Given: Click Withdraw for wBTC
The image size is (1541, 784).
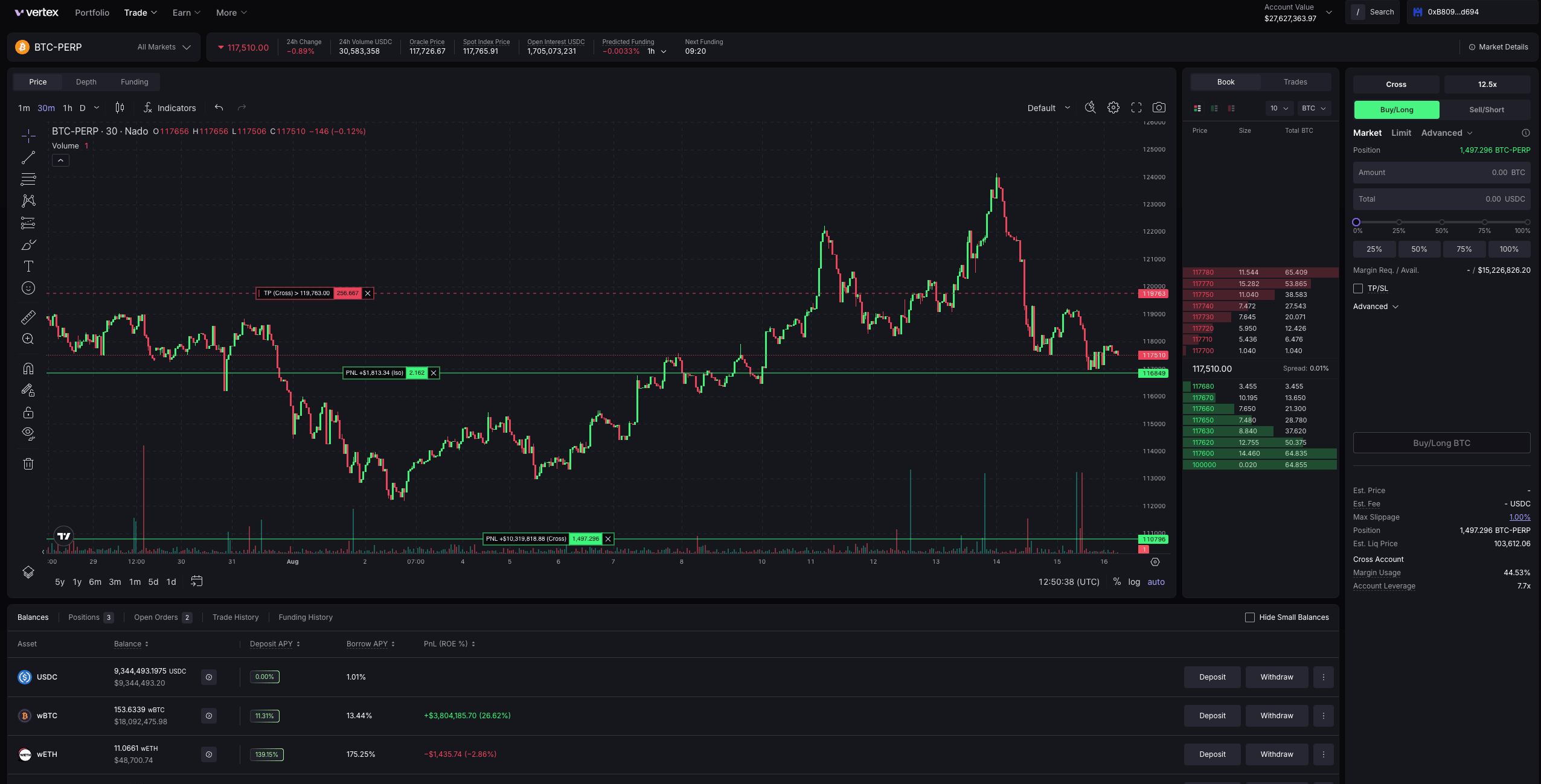Looking at the screenshot, I should (x=1277, y=716).
